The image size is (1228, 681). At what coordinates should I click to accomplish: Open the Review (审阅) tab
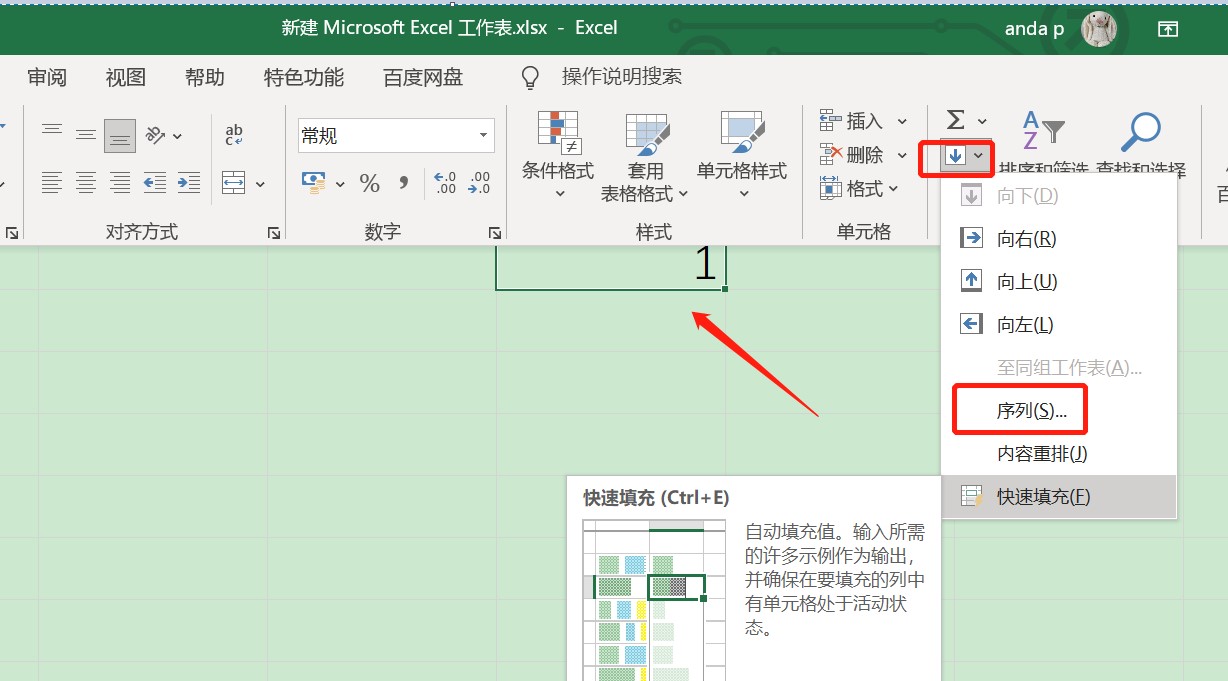47,77
